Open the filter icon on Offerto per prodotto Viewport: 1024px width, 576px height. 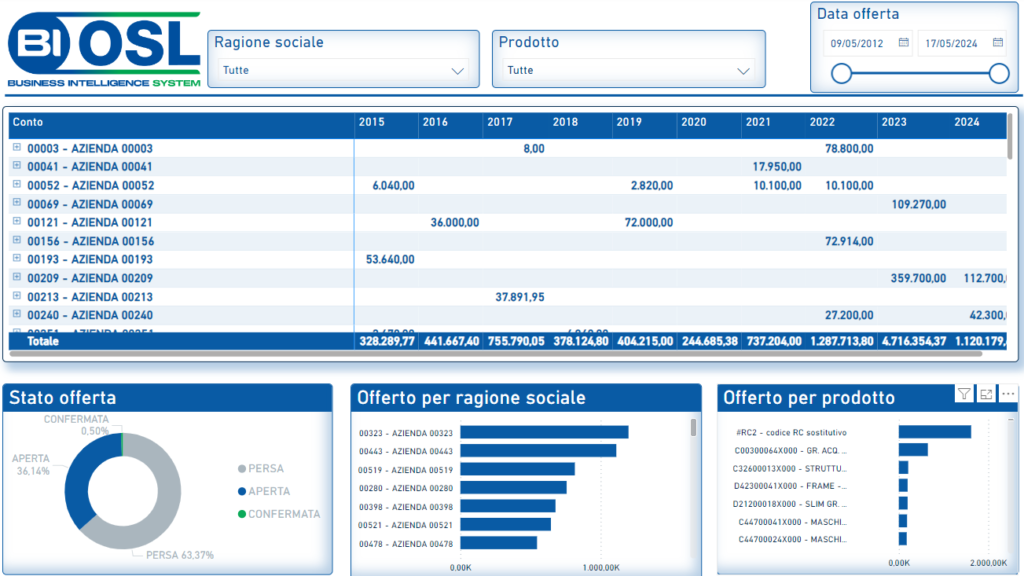tap(963, 394)
